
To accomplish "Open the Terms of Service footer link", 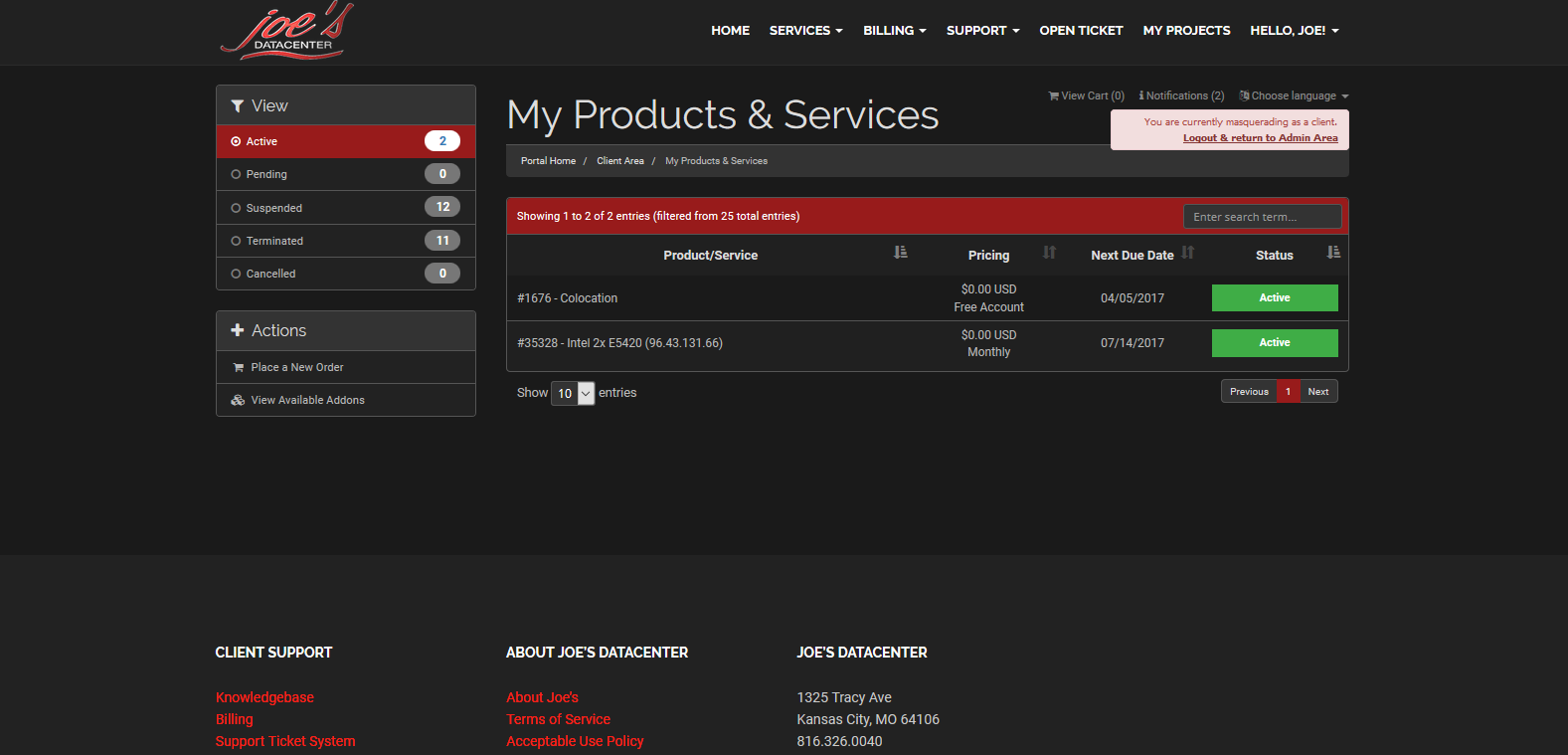I will [558, 719].
